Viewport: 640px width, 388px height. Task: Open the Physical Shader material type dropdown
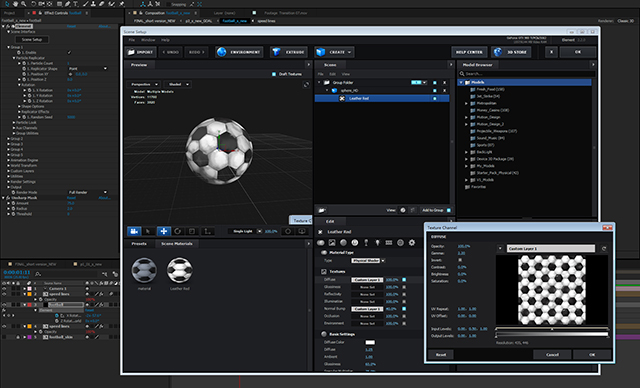click(x=368, y=260)
